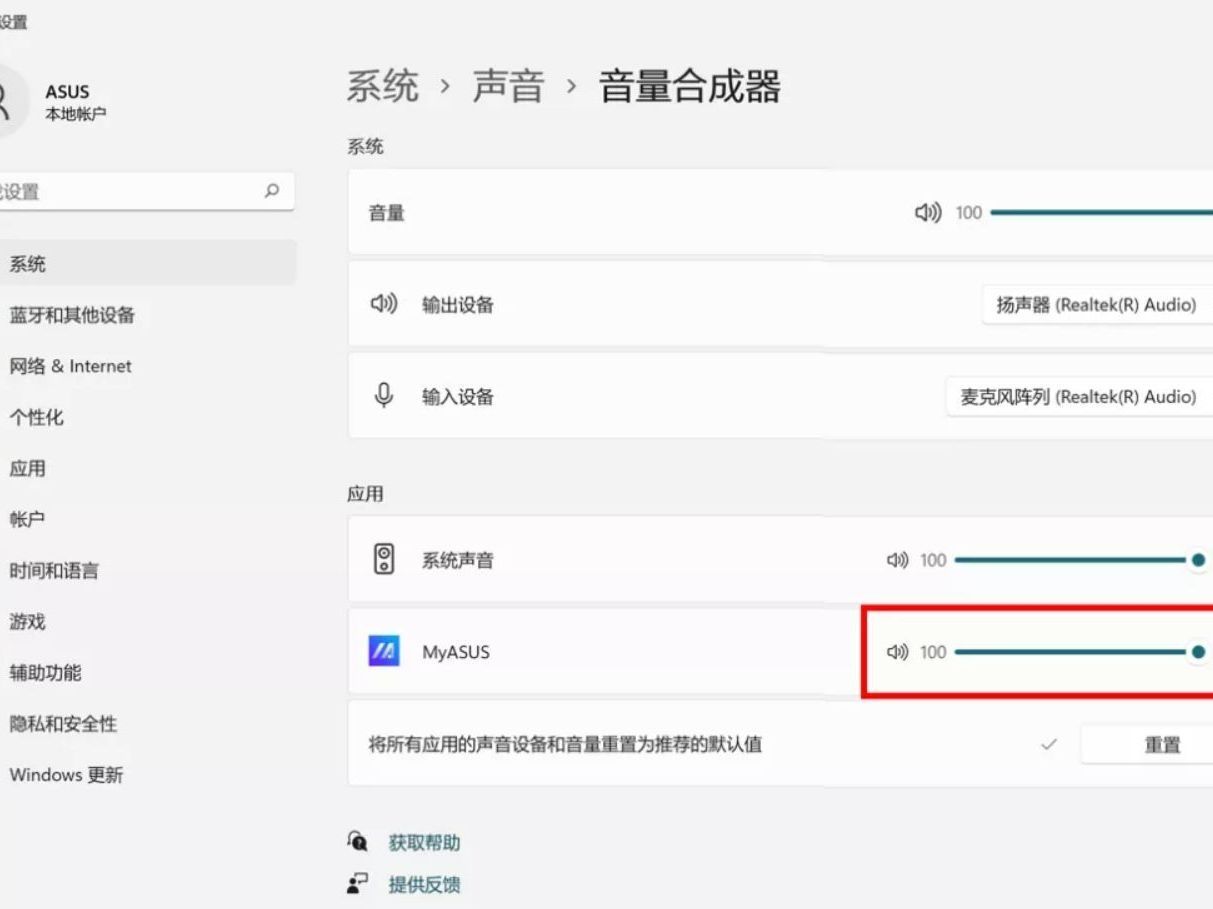Open the 获取帮助 link
Screen dimensions: 1213x909
[x=424, y=842]
